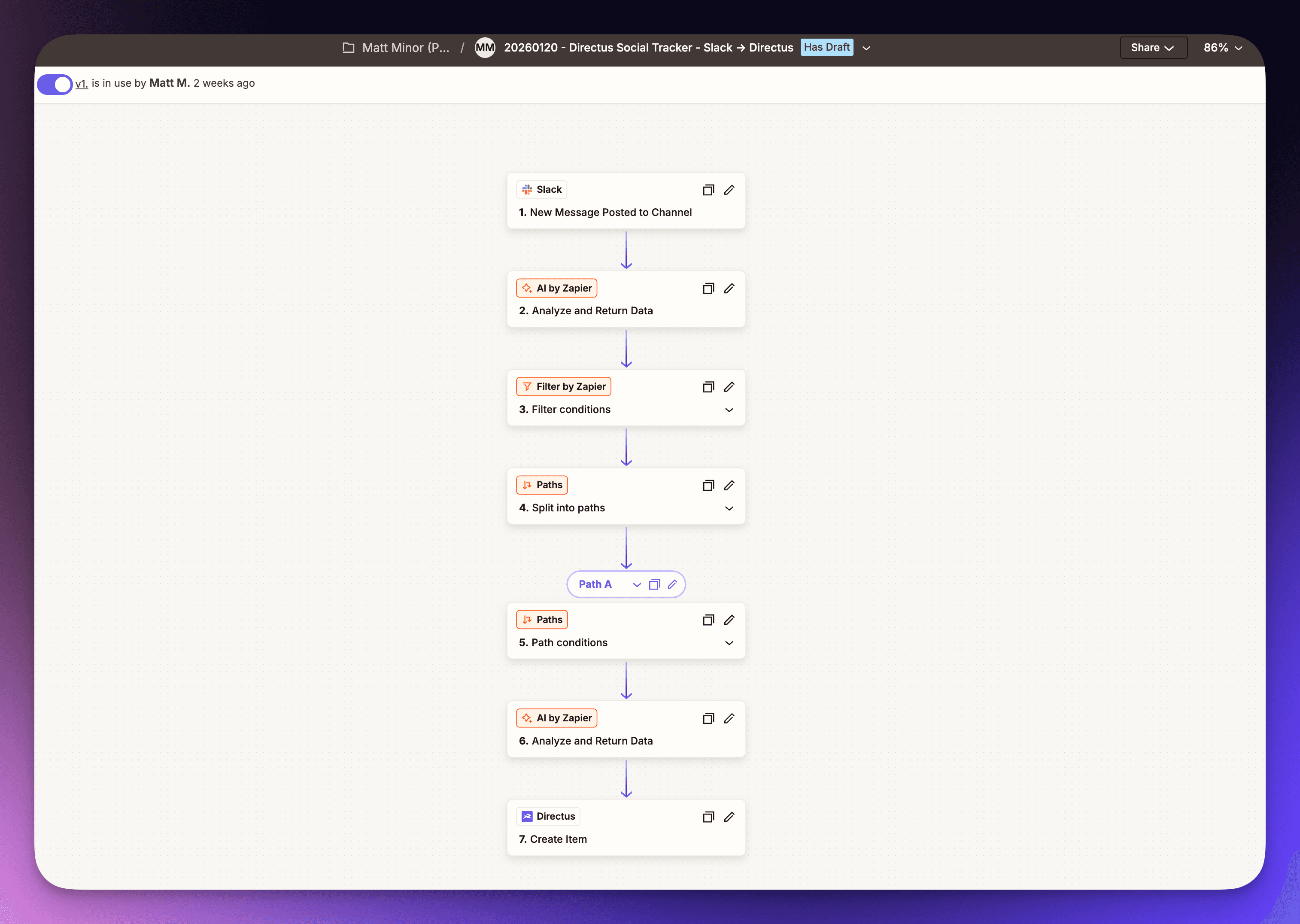Click the Slack app badge on step 1

(542, 189)
